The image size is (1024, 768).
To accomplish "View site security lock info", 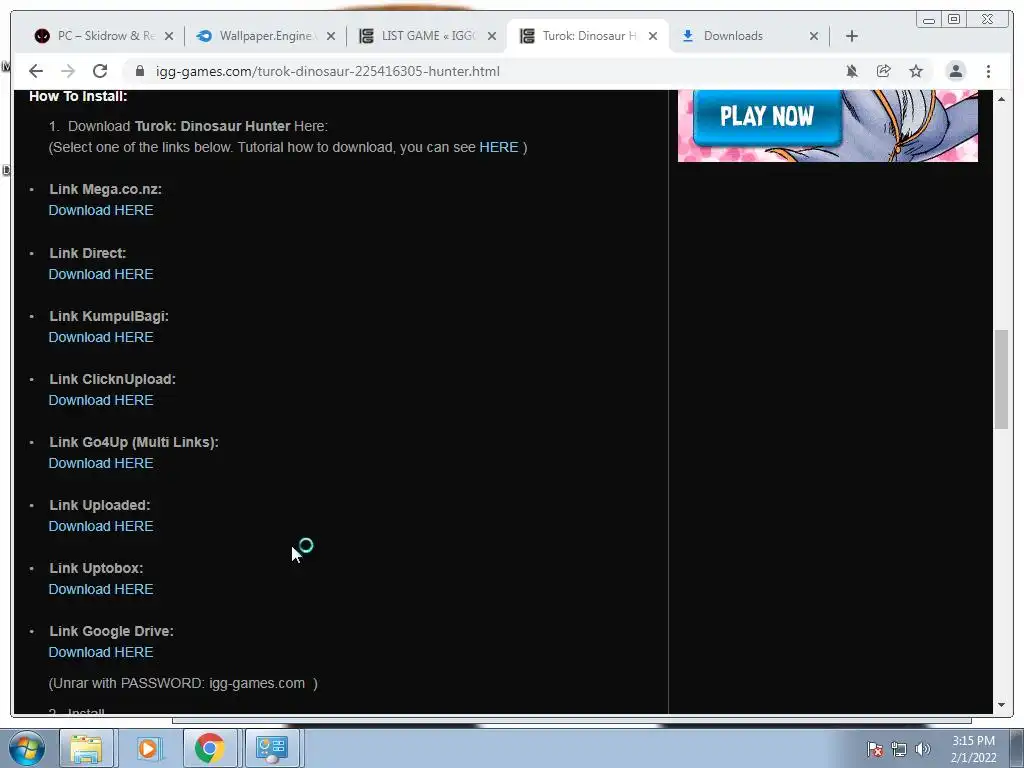I will (x=140, y=71).
